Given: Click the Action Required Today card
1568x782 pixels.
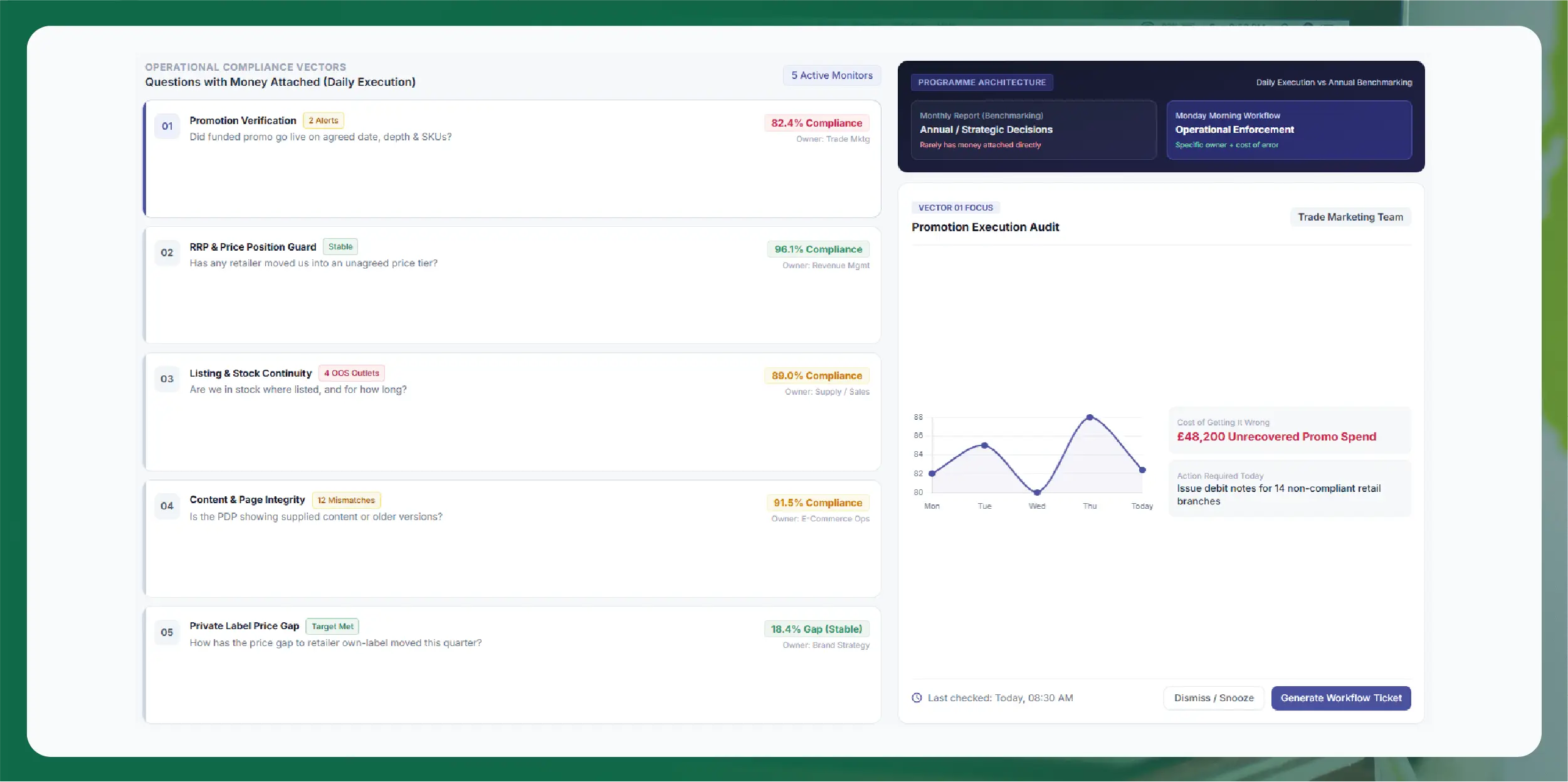Looking at the screenshot, I should [1290, 489].
